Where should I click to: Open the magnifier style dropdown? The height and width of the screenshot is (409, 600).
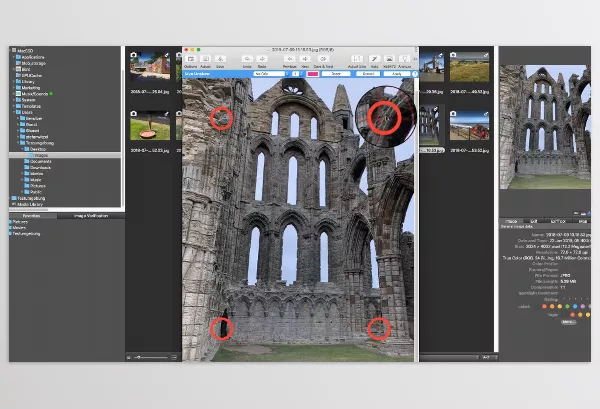point(270,74)
